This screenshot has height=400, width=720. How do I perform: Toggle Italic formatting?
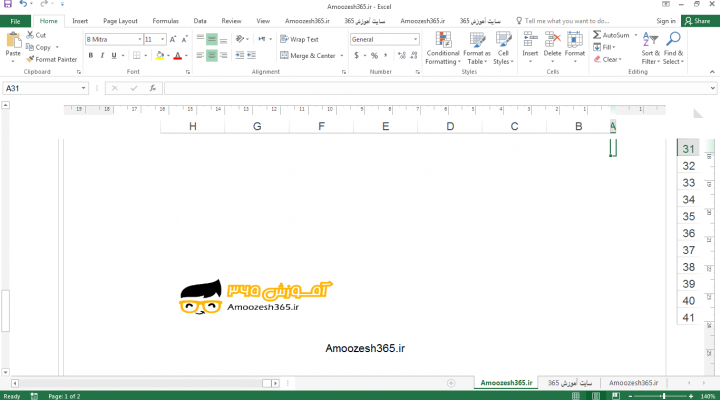click(102, 56)
